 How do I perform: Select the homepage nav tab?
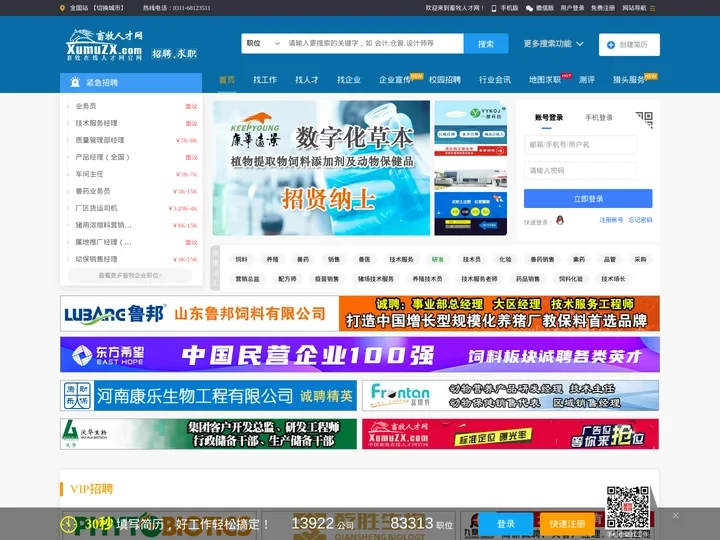tap(227, 80)
